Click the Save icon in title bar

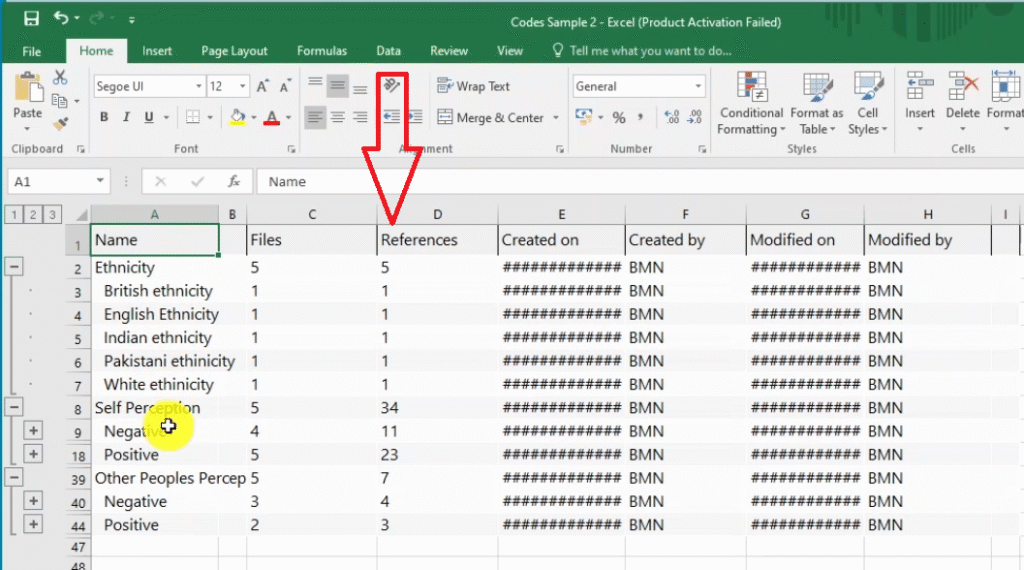pyautogui.click(x=31, y=19)
